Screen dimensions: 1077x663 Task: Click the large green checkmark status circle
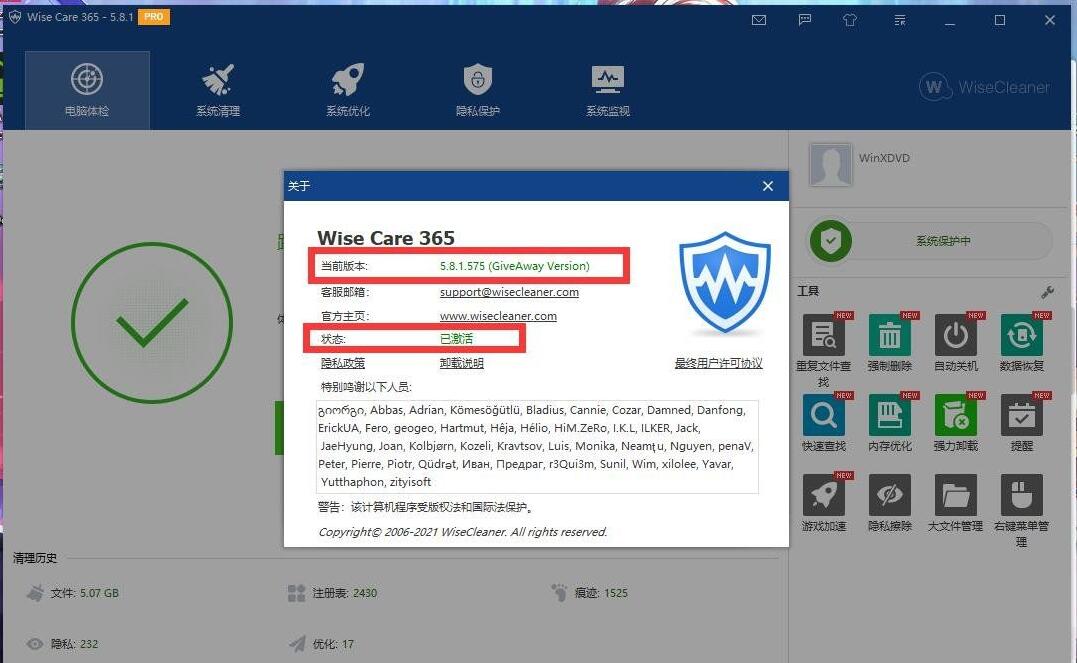152,322
